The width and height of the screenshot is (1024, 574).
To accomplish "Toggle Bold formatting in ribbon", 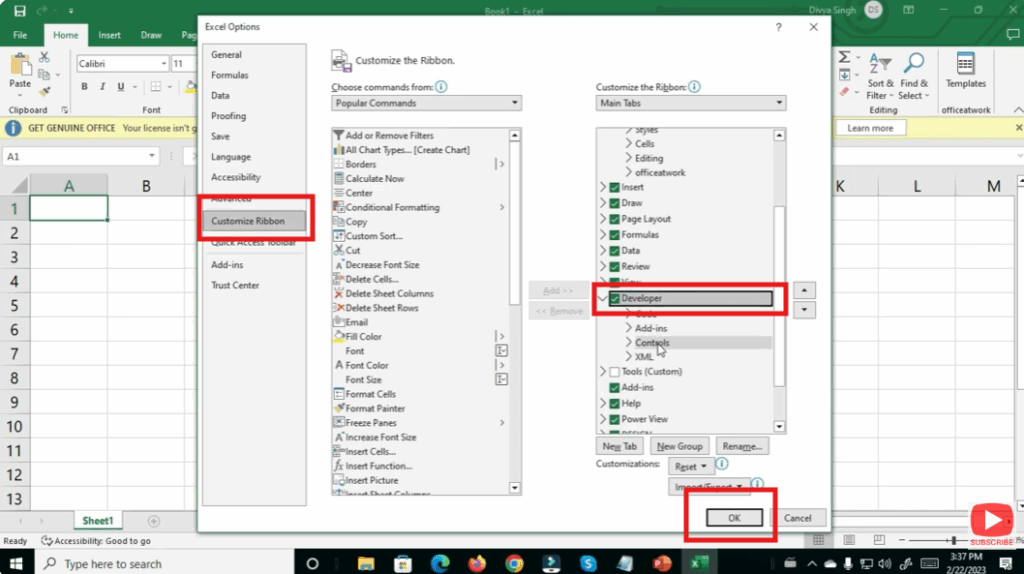I will [84, 86].
